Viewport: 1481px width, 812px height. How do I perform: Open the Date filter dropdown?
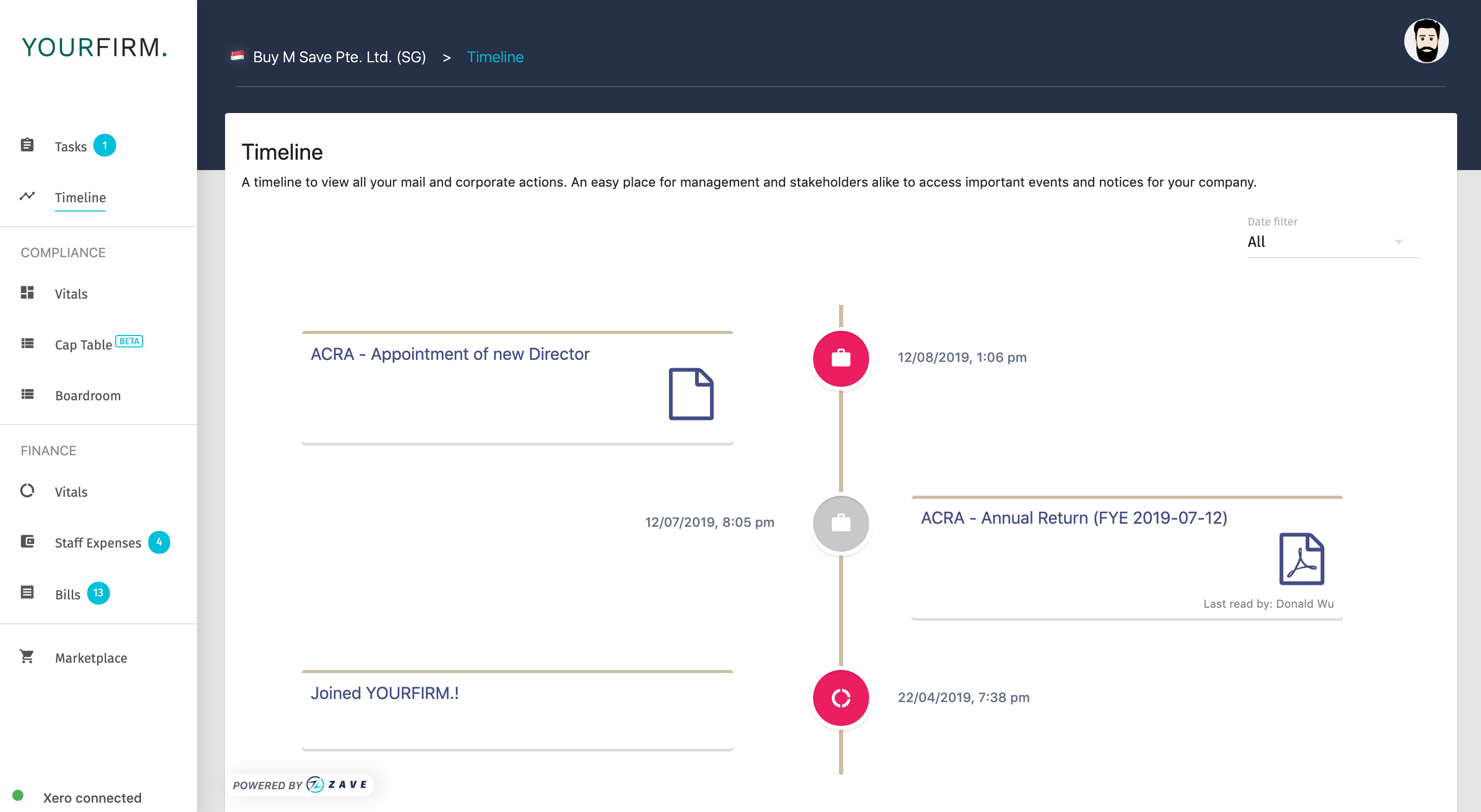point(1334,242)
